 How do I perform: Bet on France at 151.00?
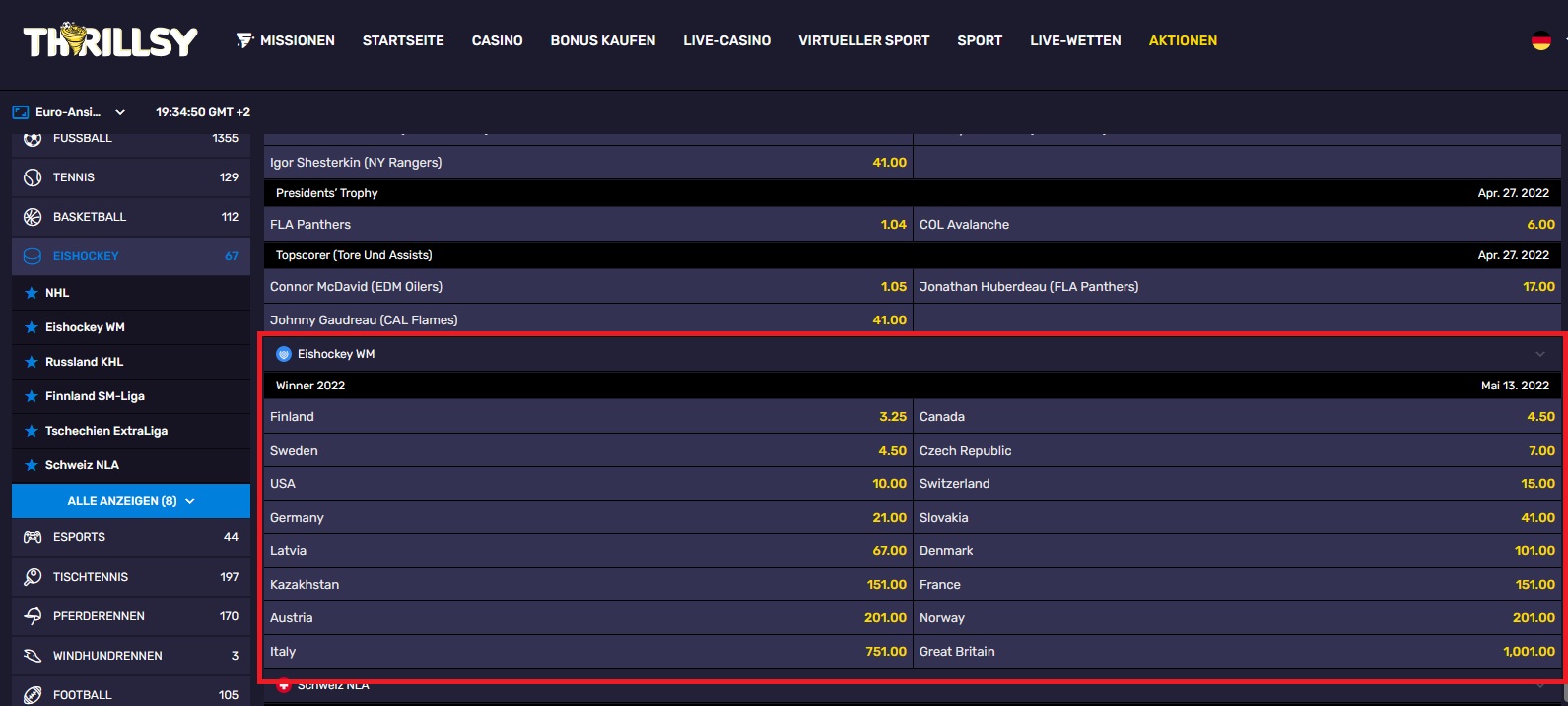(1237, 585)
